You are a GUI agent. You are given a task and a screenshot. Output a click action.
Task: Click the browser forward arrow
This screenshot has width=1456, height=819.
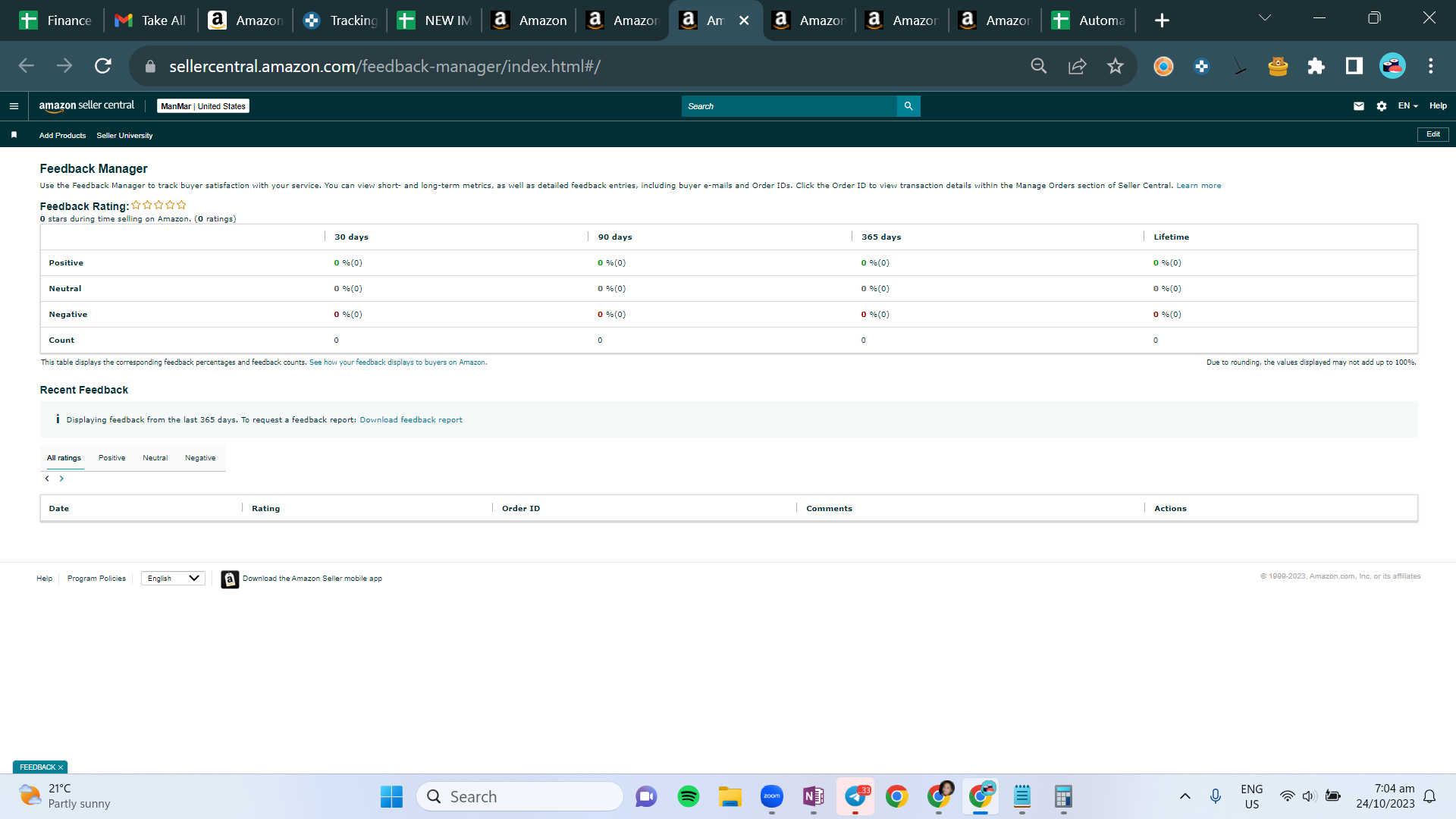pos(64,66)
